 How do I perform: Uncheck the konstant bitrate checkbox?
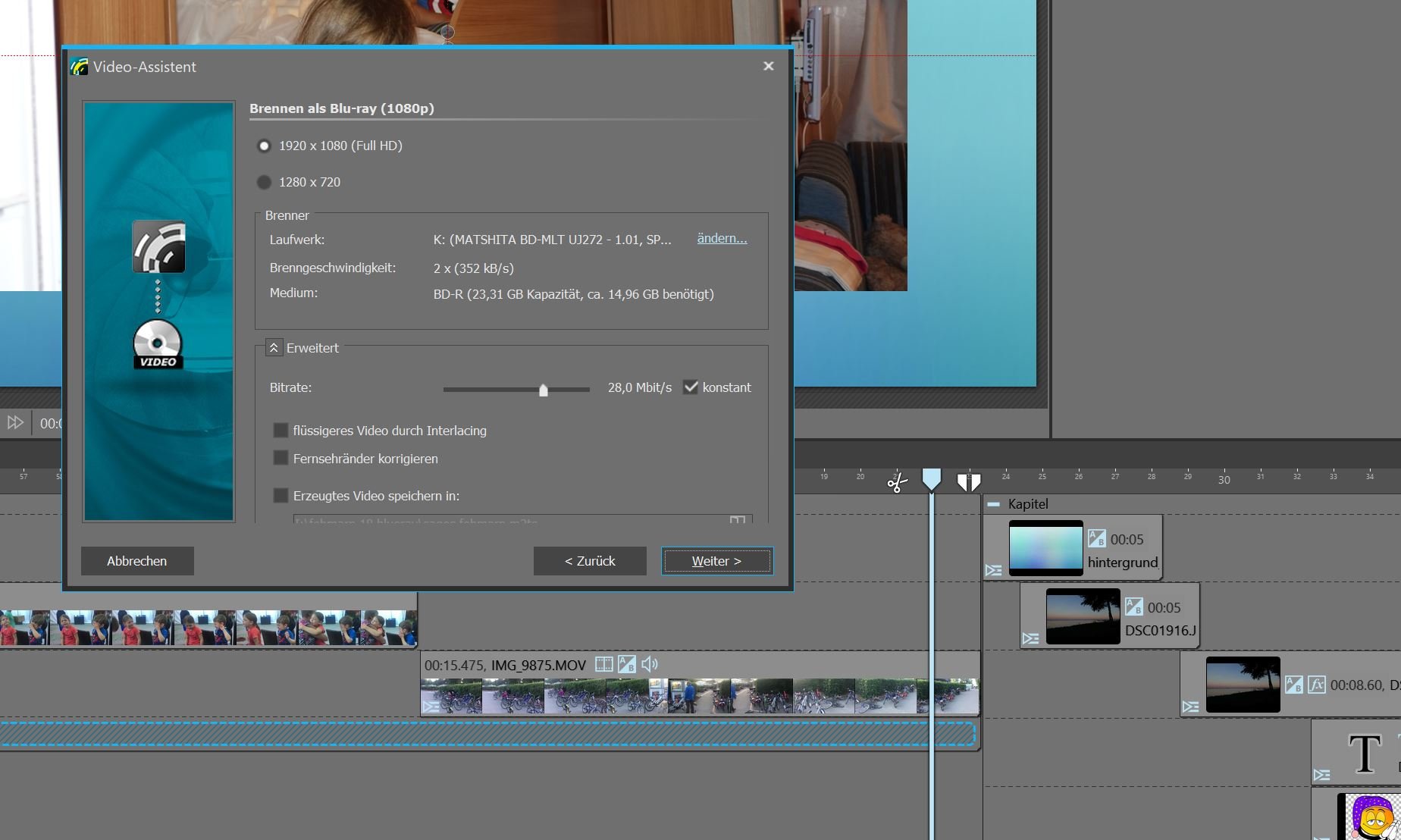[x=691, y=387]
